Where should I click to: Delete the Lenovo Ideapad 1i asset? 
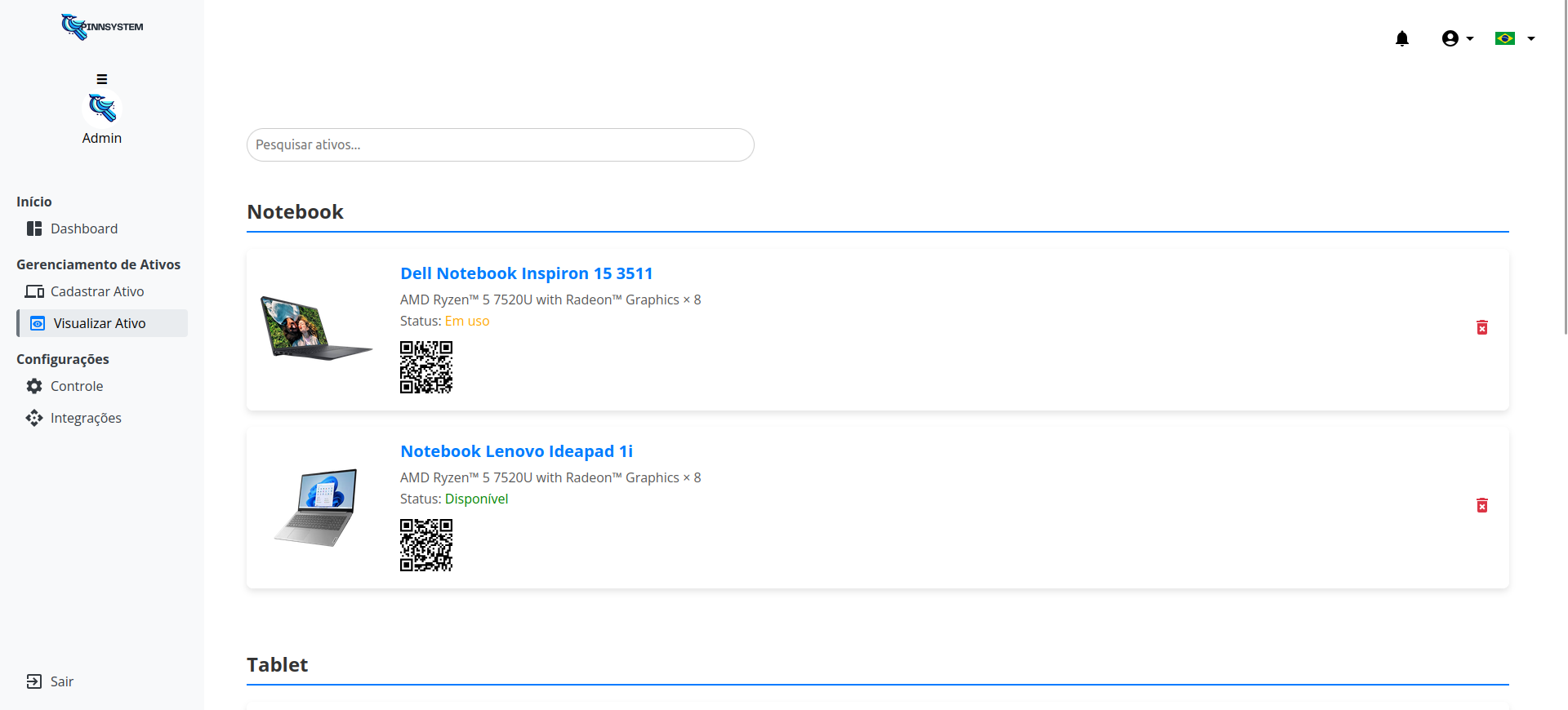pyautogui.click(x=1482, y=505)
